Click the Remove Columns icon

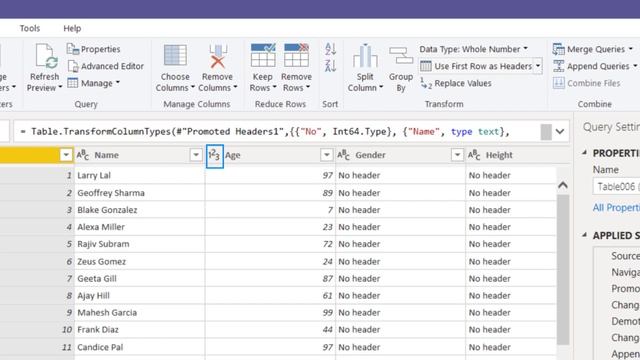coord(218,56)
